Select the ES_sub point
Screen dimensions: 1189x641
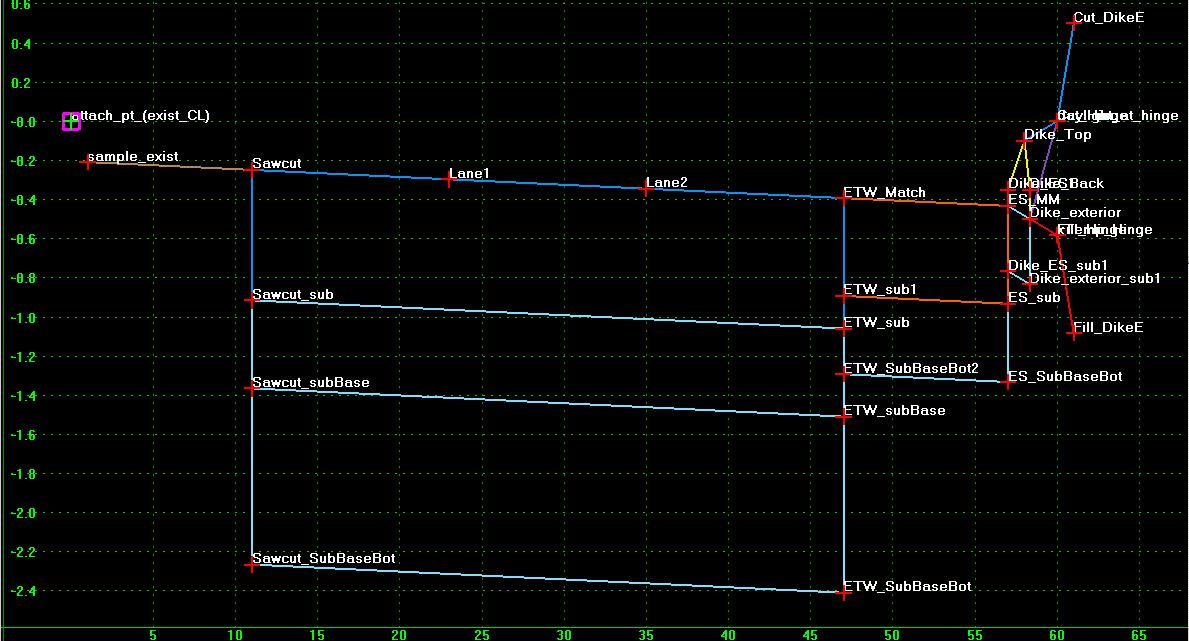tap(1008, 304)
